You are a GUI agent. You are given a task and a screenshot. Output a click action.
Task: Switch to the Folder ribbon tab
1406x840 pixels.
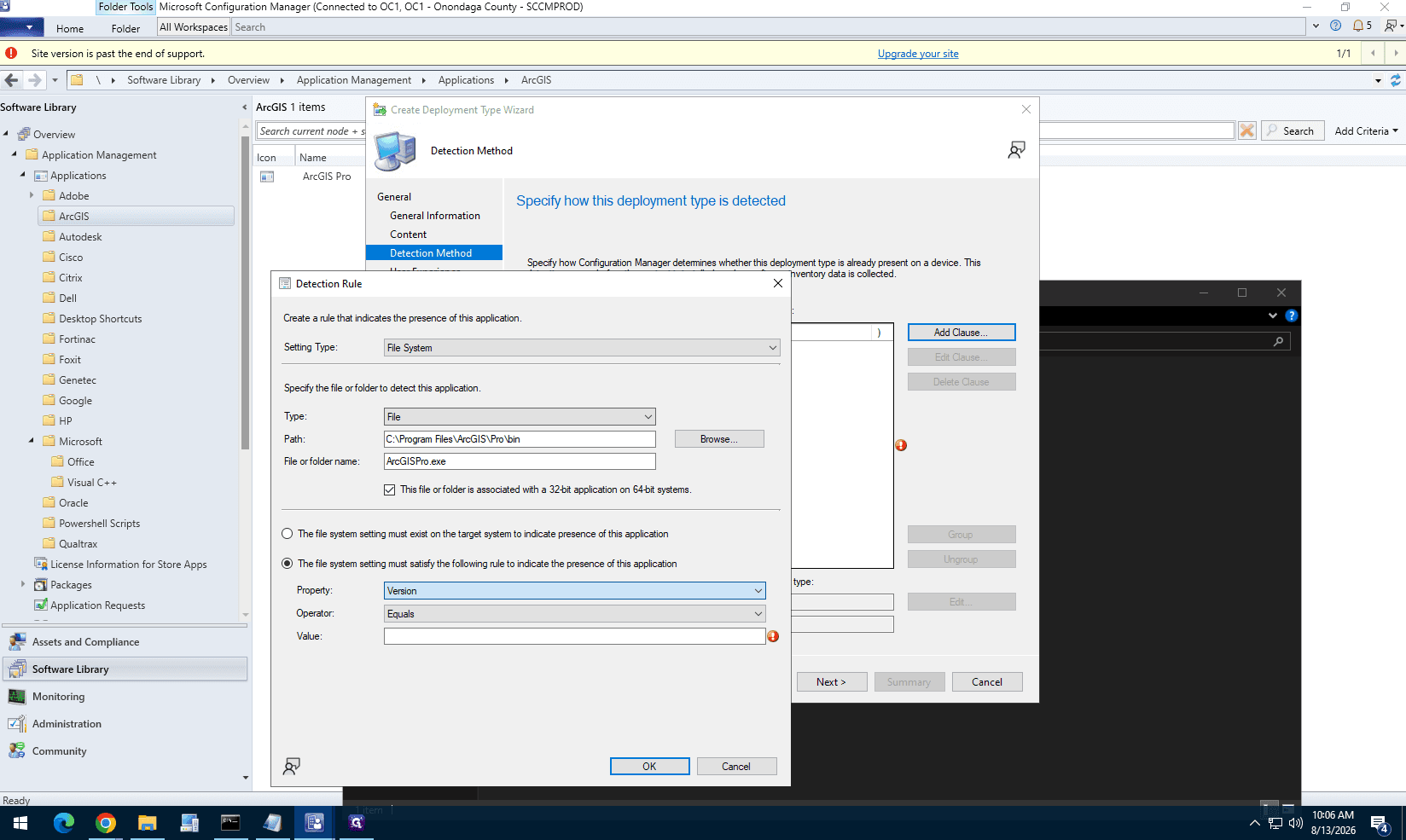coord(125,28)
